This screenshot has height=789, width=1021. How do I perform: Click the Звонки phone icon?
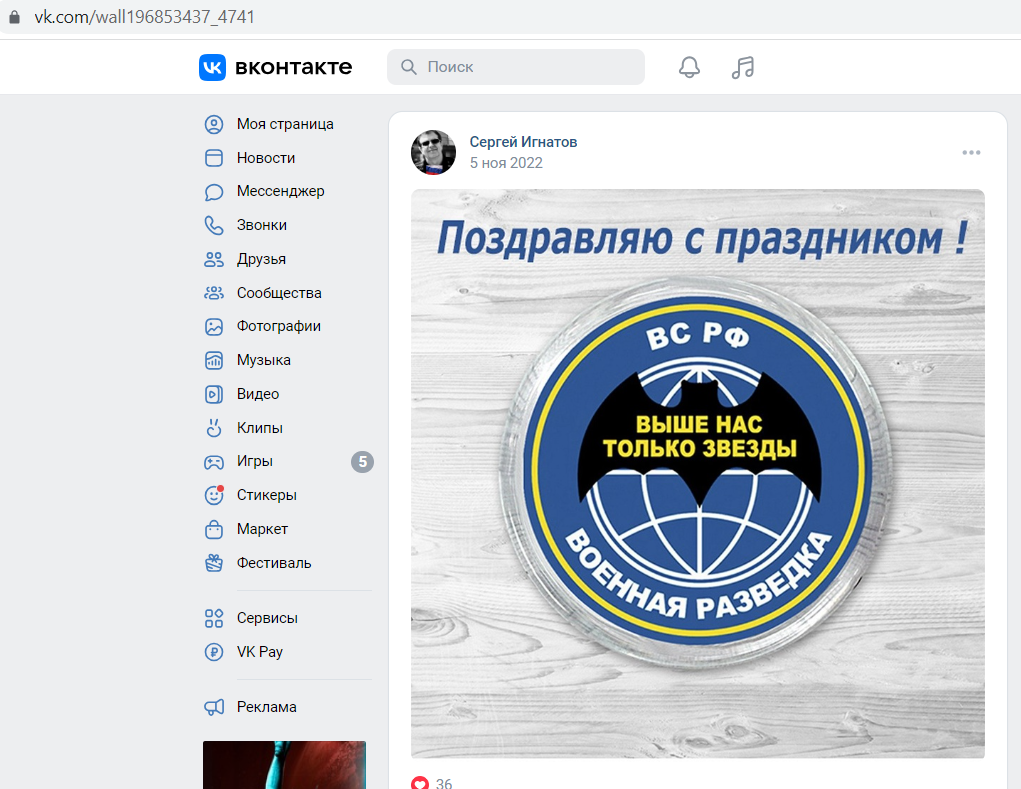click(x=214, y=225)
